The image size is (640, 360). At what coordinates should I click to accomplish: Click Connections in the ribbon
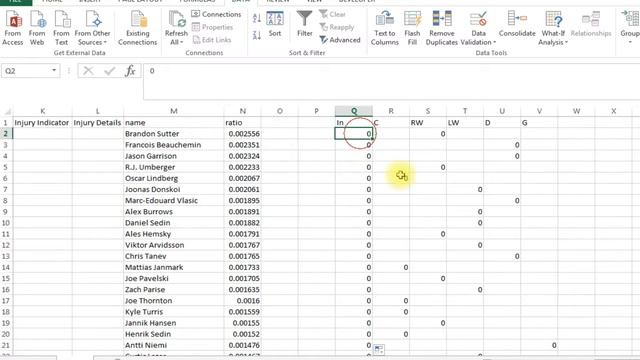click(216, 14)
